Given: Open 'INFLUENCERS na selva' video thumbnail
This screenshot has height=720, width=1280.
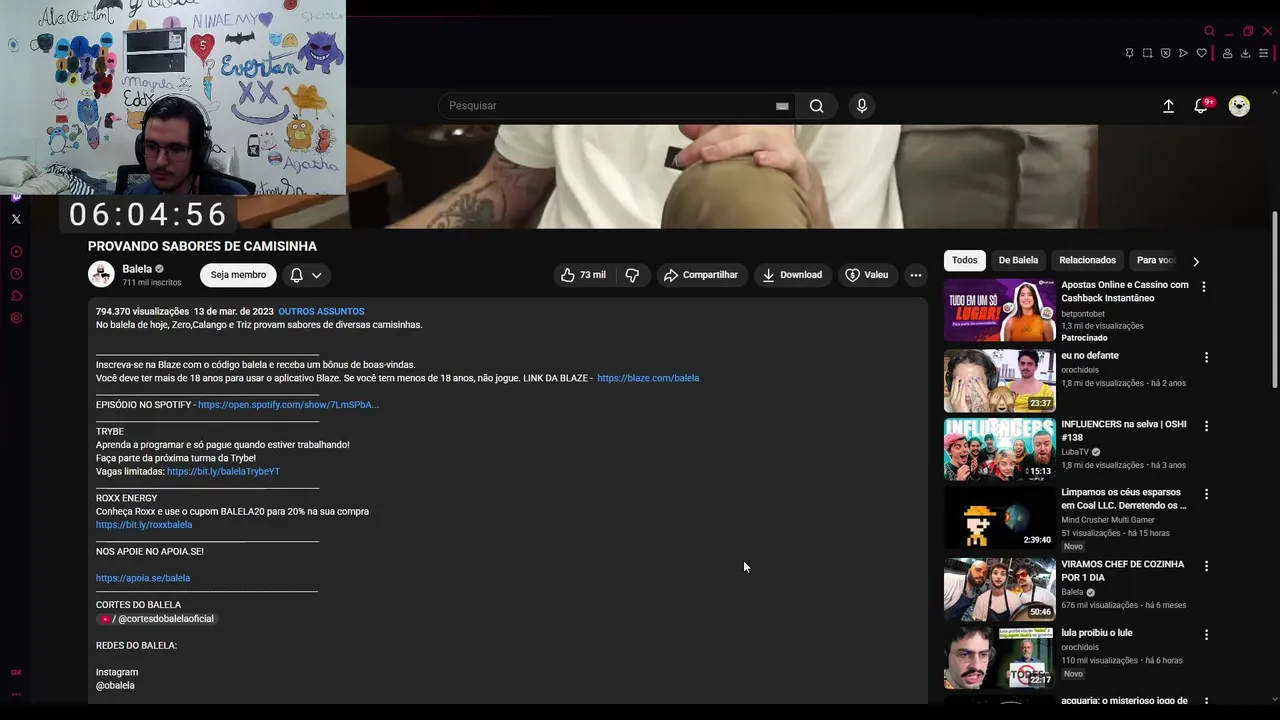Looking at the screenshot, I should tap(1000, 450).
